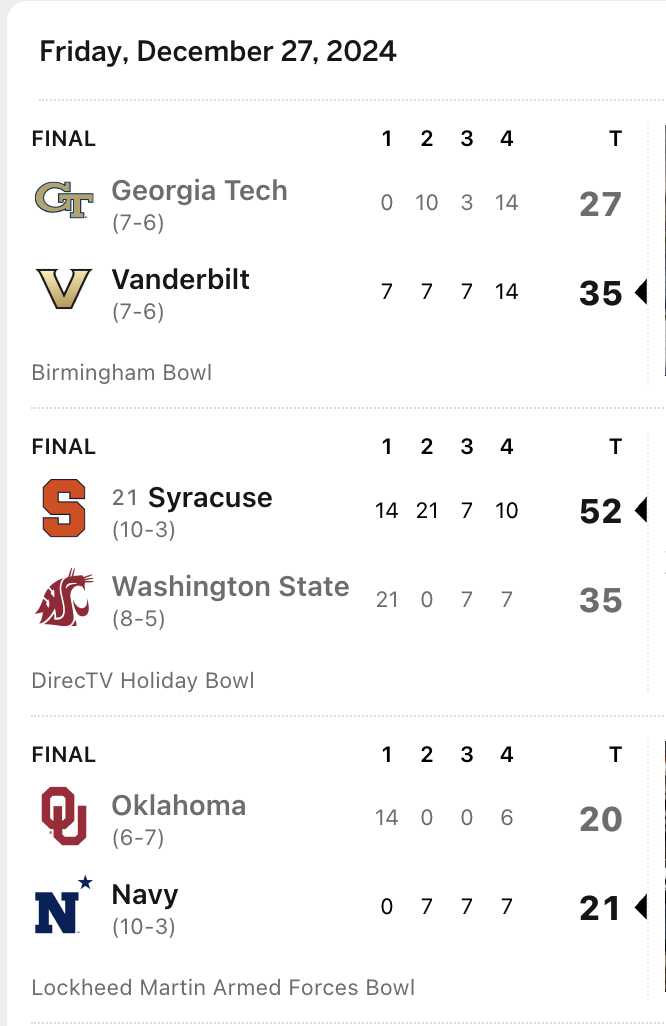
Task: Click winner arrow beside Navy's 21
Action: [x=641, y=907]
